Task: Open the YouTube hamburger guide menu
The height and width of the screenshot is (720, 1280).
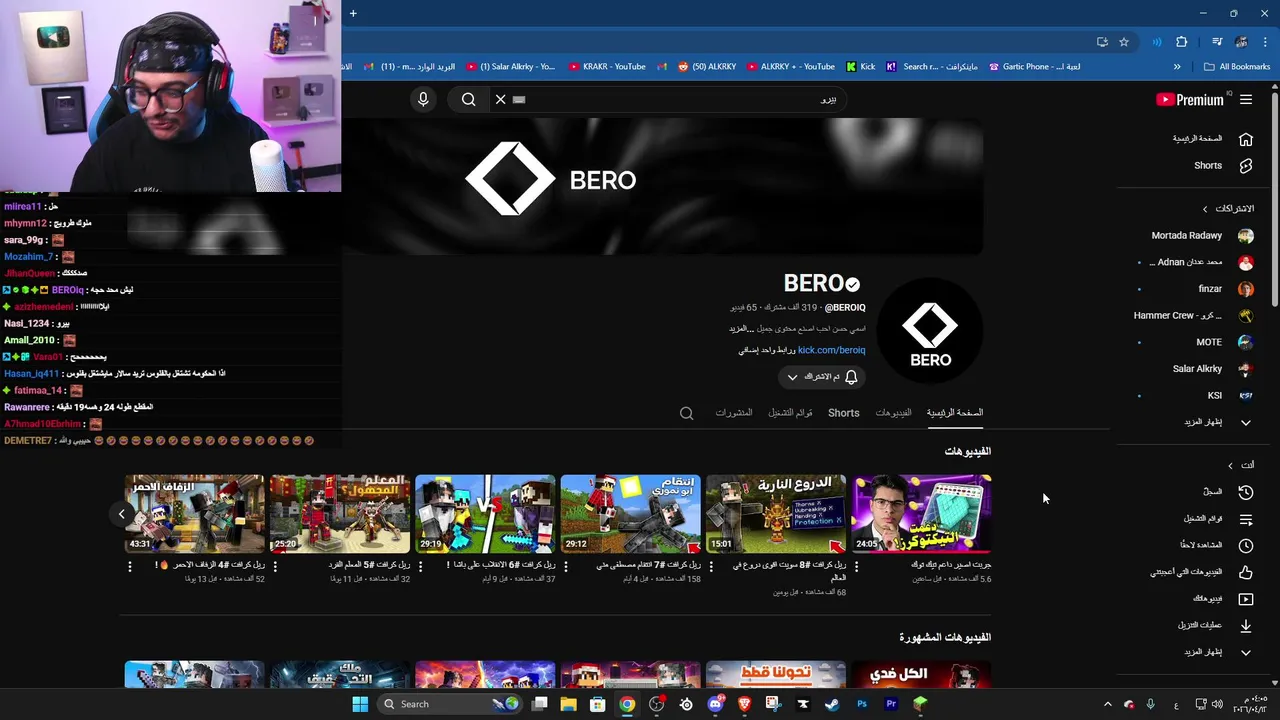Action: tap(1246, 99)
